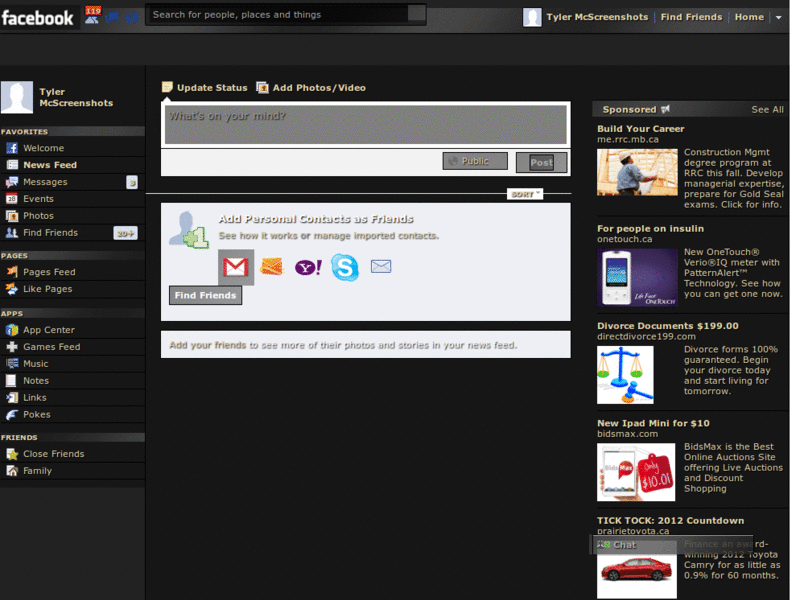
Task: Click the top bar profile picture thumbnail
Action: pyautogui.click(x=532, y=17)
